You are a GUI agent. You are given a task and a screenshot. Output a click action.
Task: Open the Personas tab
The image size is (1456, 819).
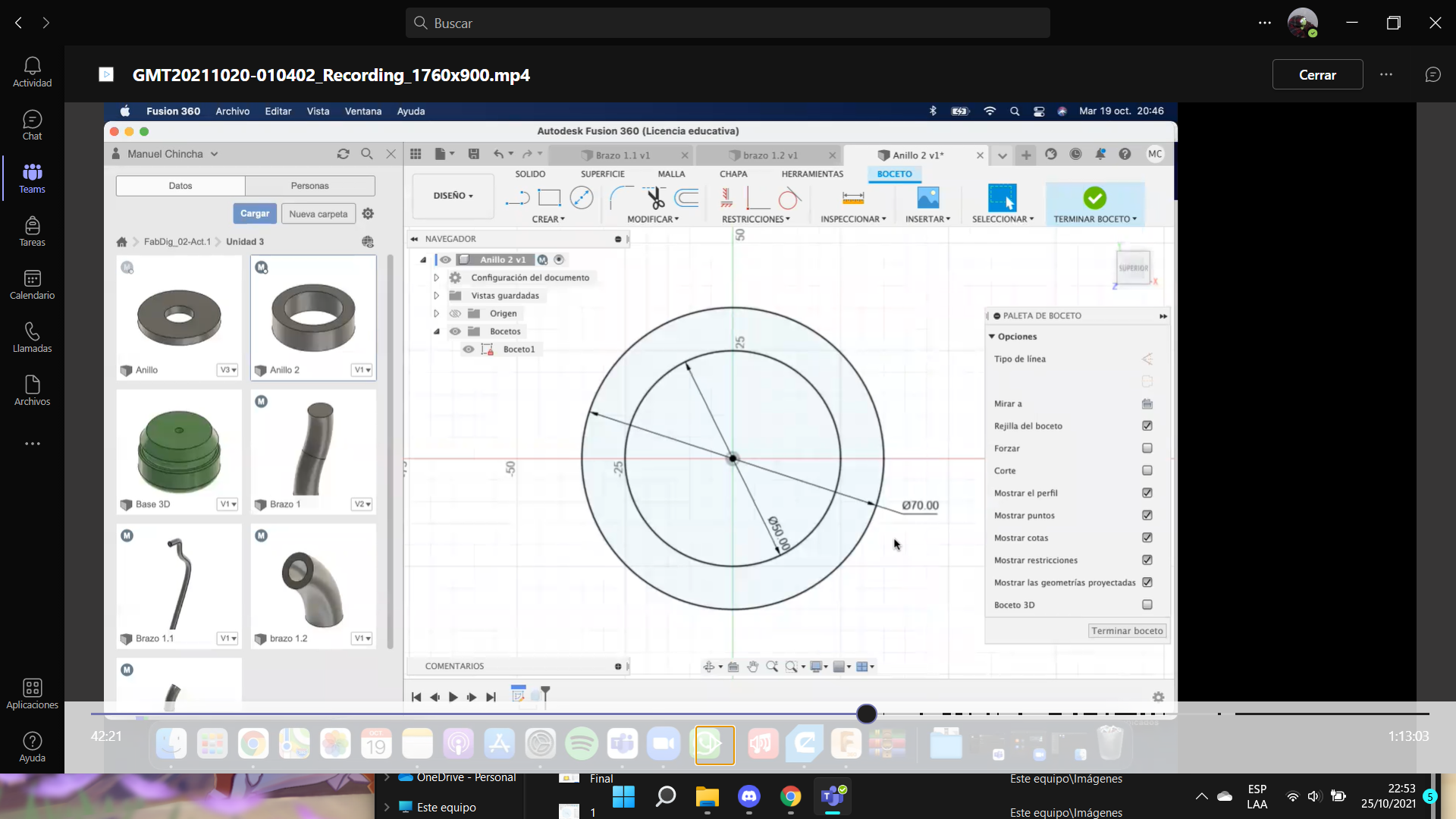point(309,186)
